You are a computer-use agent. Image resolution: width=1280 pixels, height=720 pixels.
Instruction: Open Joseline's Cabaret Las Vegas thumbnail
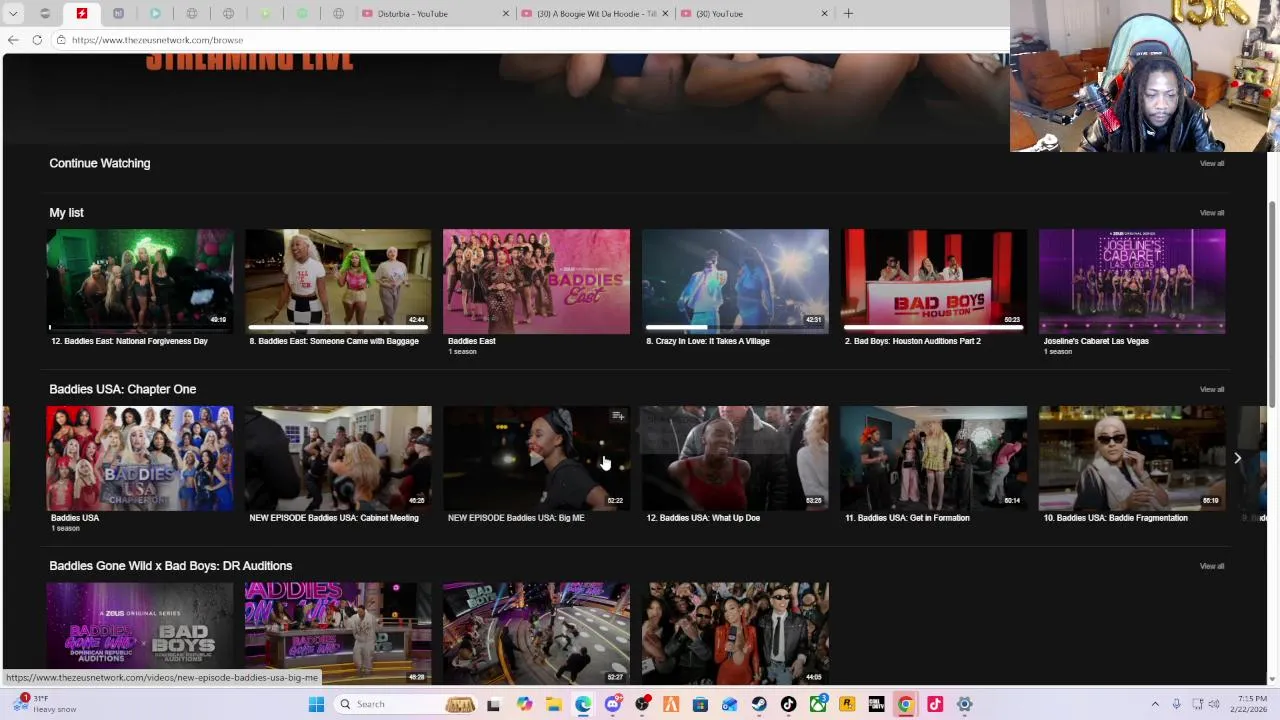(1132, 281)
